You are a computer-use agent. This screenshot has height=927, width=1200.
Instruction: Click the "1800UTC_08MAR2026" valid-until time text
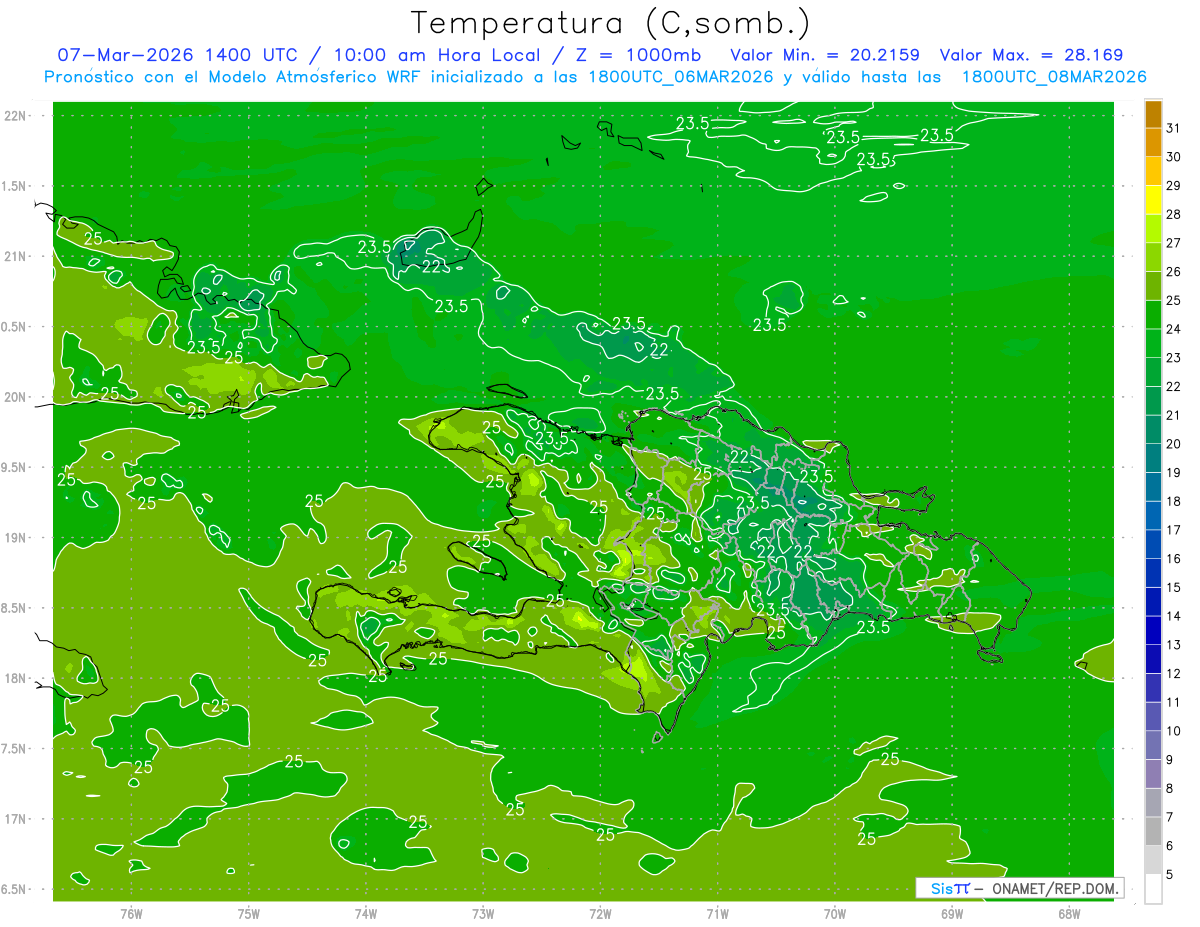click(1054, 77)
